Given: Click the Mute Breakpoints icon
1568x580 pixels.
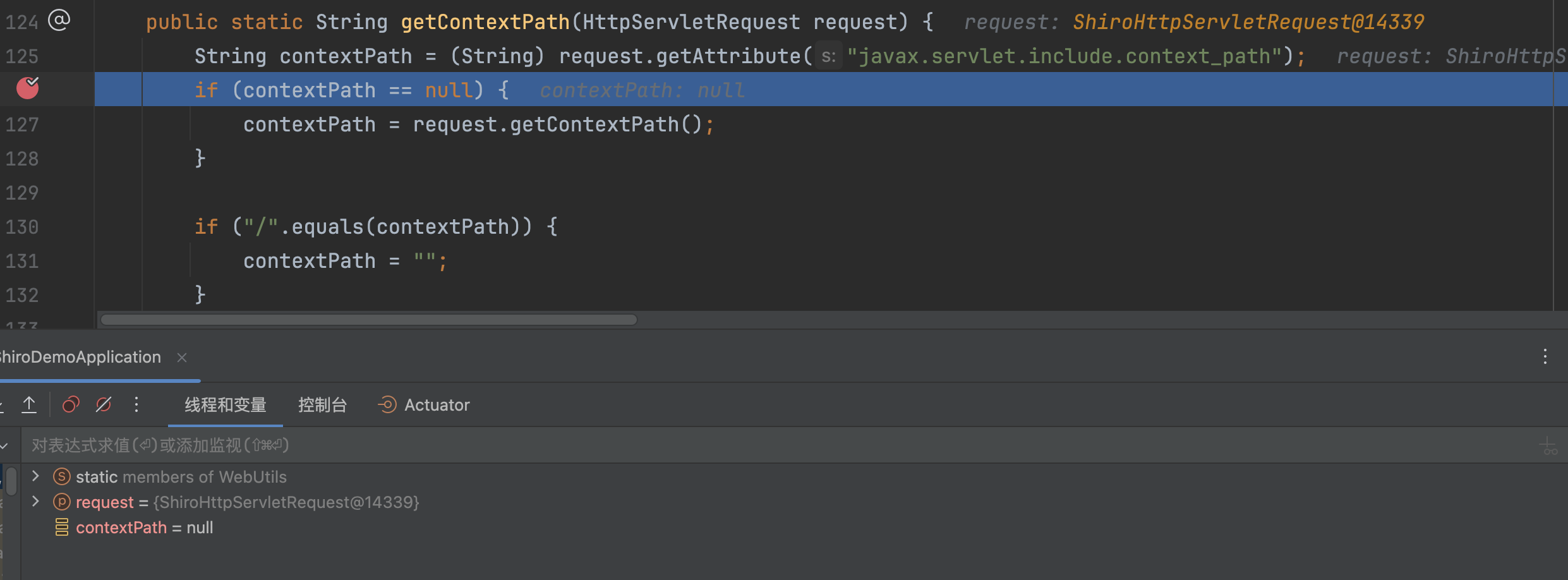Looking at the screenshot, I should click(x=104, y=404).
